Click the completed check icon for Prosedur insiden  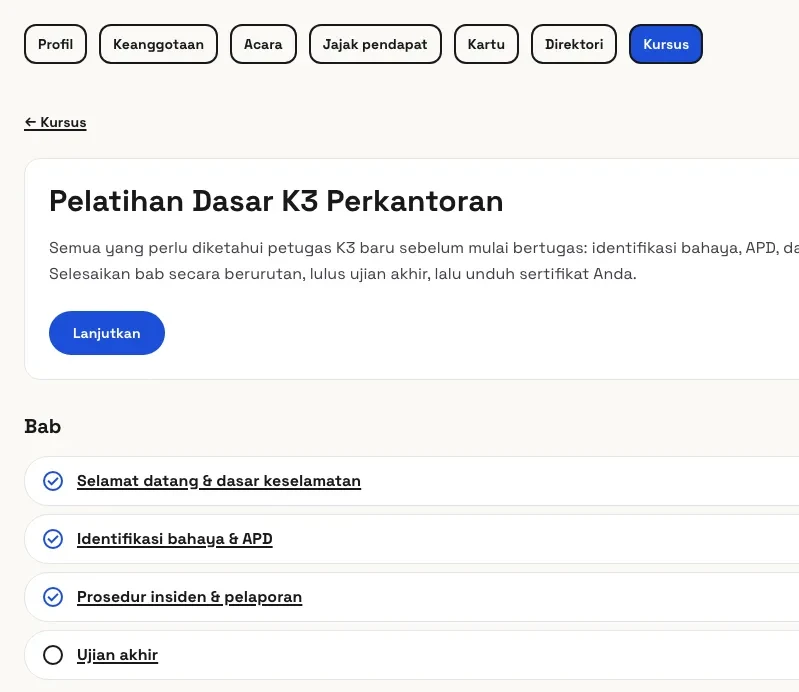coord(53,597)
